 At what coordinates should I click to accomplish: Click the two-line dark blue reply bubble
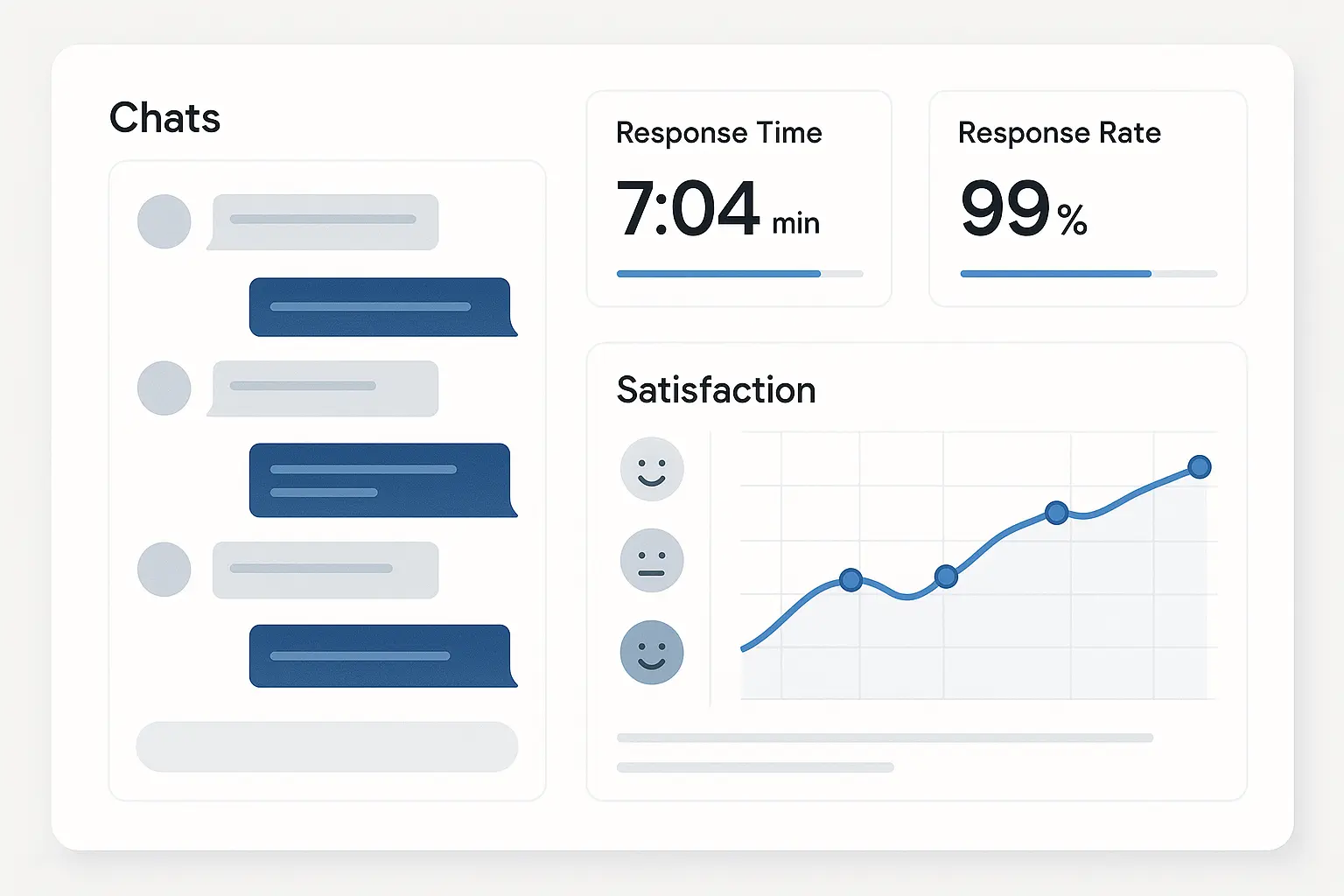coord(380,480)
